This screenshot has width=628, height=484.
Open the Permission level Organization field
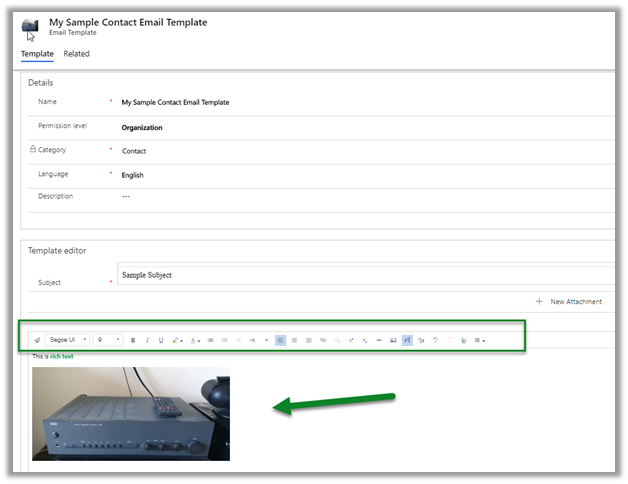[142, 127]
